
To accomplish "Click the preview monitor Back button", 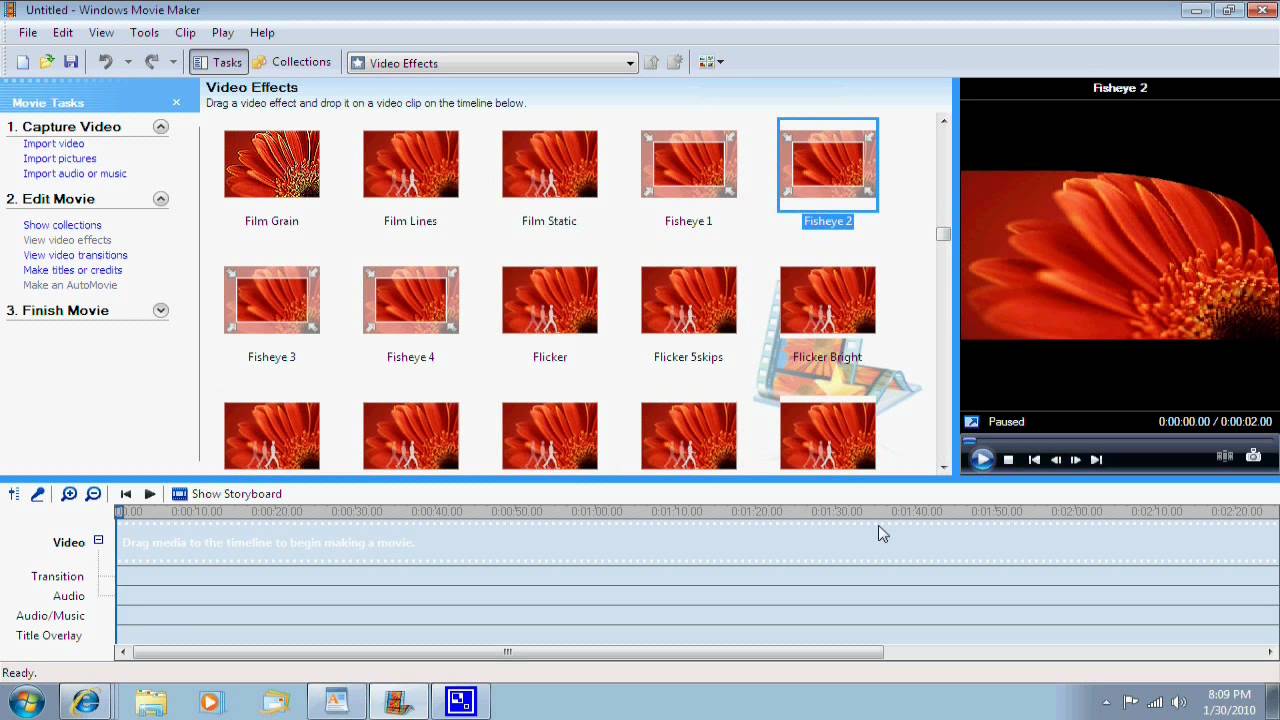I will coord(1034,460).
